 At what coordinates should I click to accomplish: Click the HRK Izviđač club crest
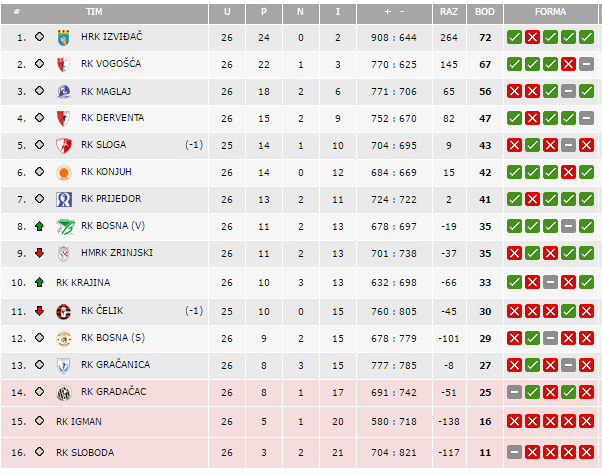pyautogui.click(x=64, y=37)
